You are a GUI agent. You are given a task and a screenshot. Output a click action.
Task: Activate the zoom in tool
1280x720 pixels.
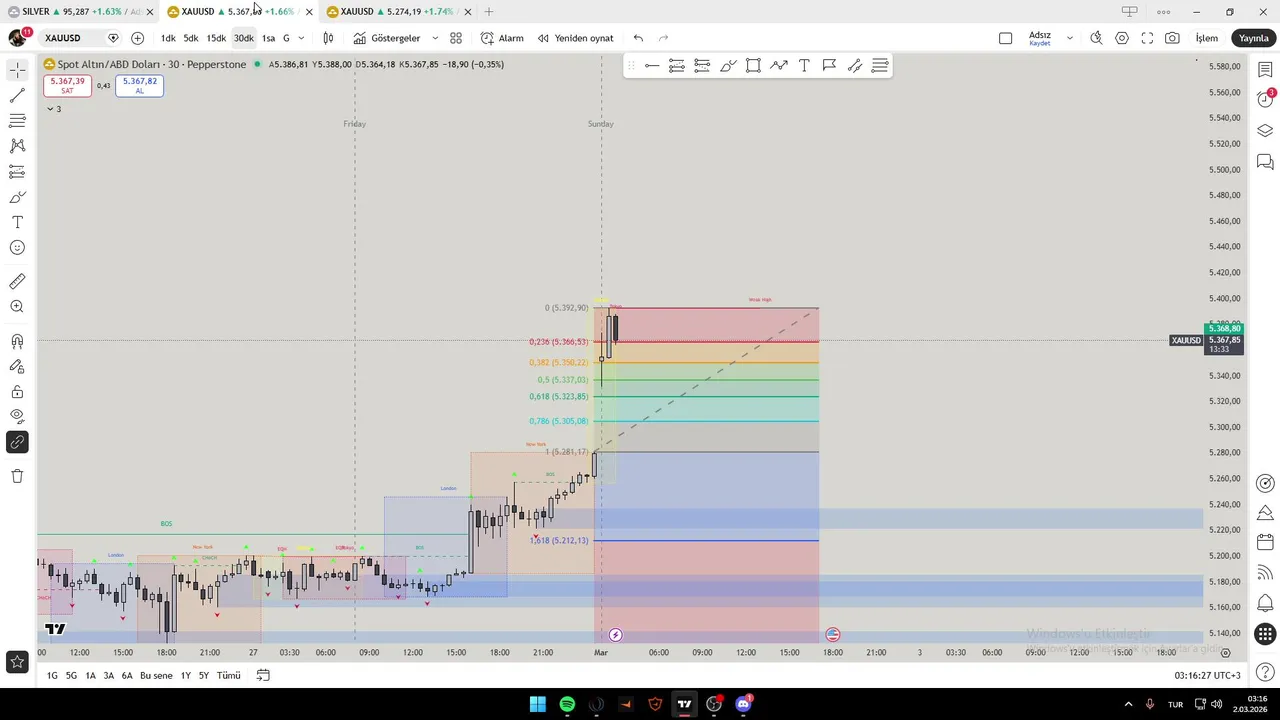17,307
